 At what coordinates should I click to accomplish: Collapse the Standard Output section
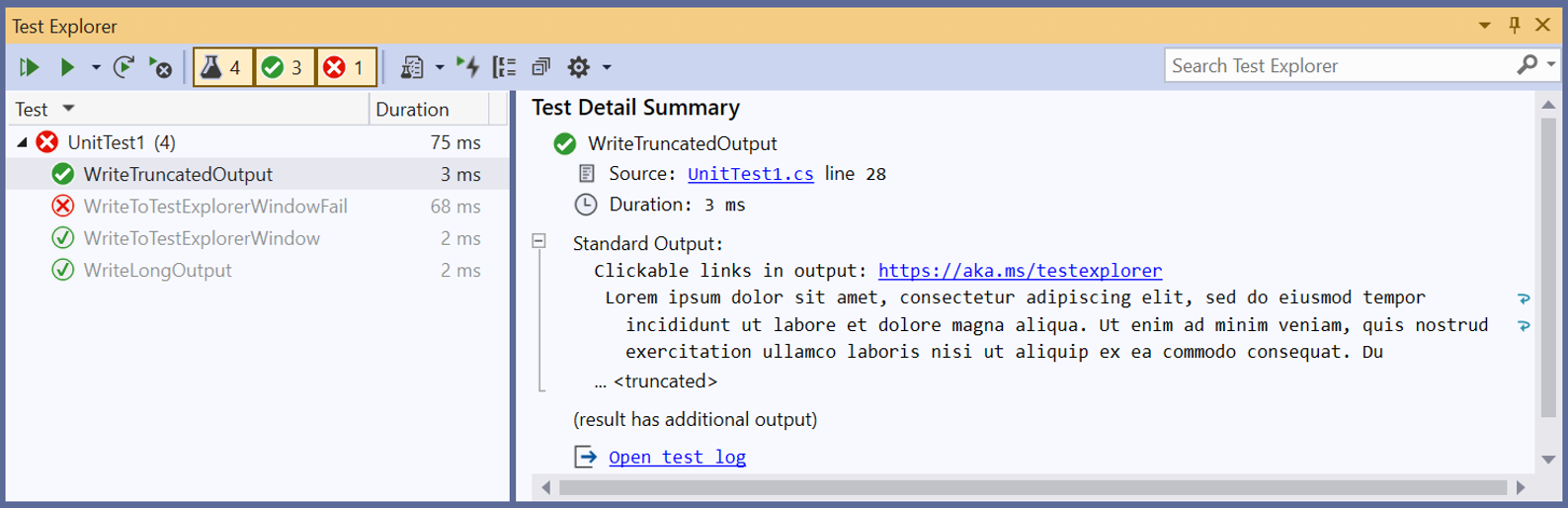coord(538,240)
